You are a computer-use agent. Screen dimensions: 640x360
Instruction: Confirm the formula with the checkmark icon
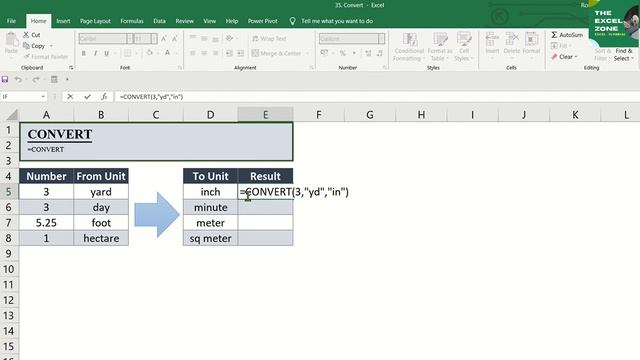pos(87,97)
